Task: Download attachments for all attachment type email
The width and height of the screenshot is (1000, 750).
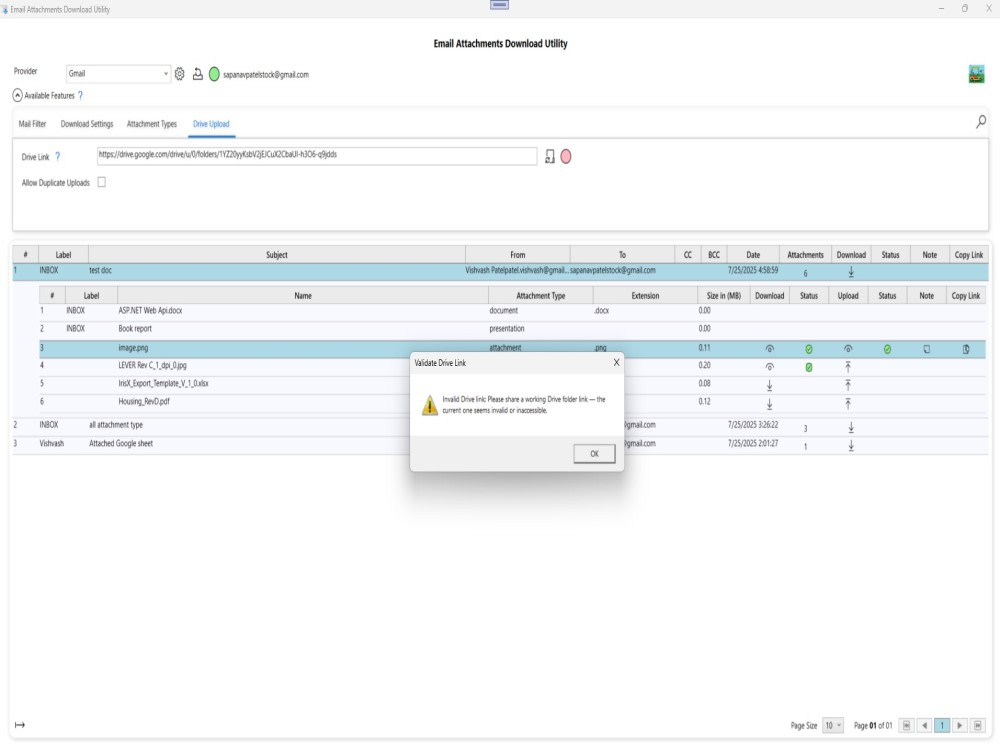Action: pyautogui.click(x=851, y=427)
